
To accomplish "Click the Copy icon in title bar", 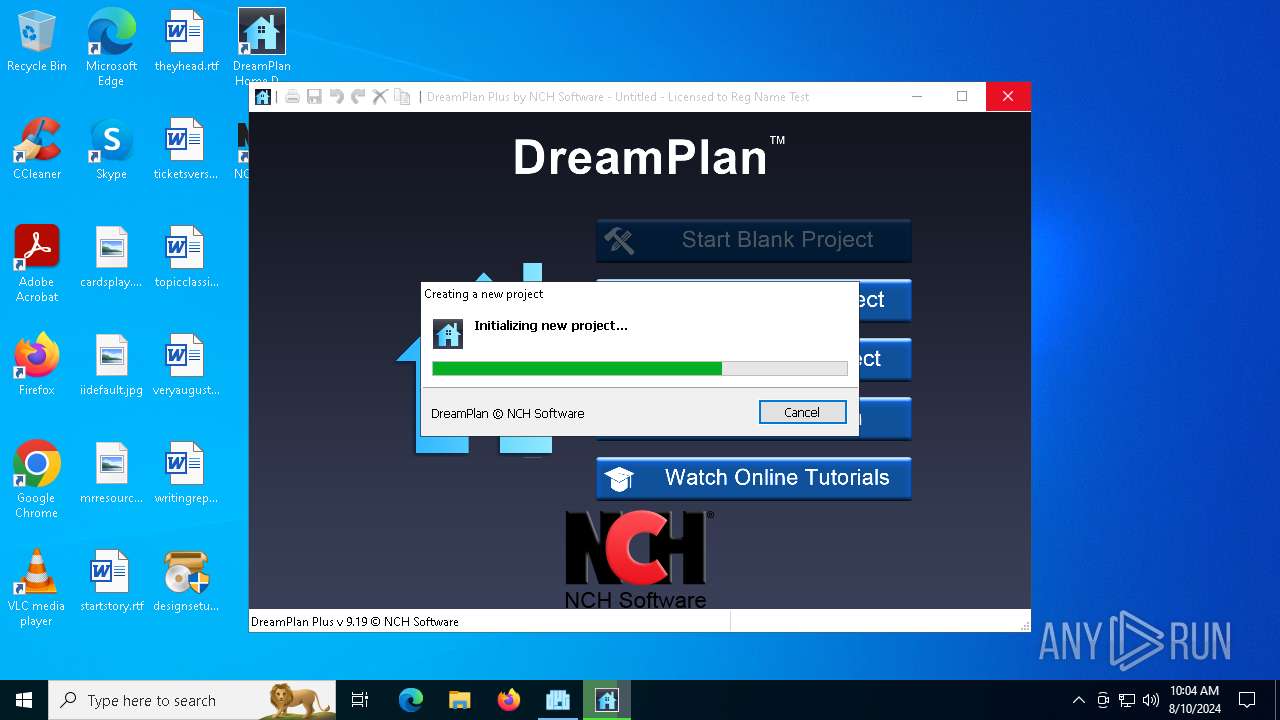I will 402,97.
